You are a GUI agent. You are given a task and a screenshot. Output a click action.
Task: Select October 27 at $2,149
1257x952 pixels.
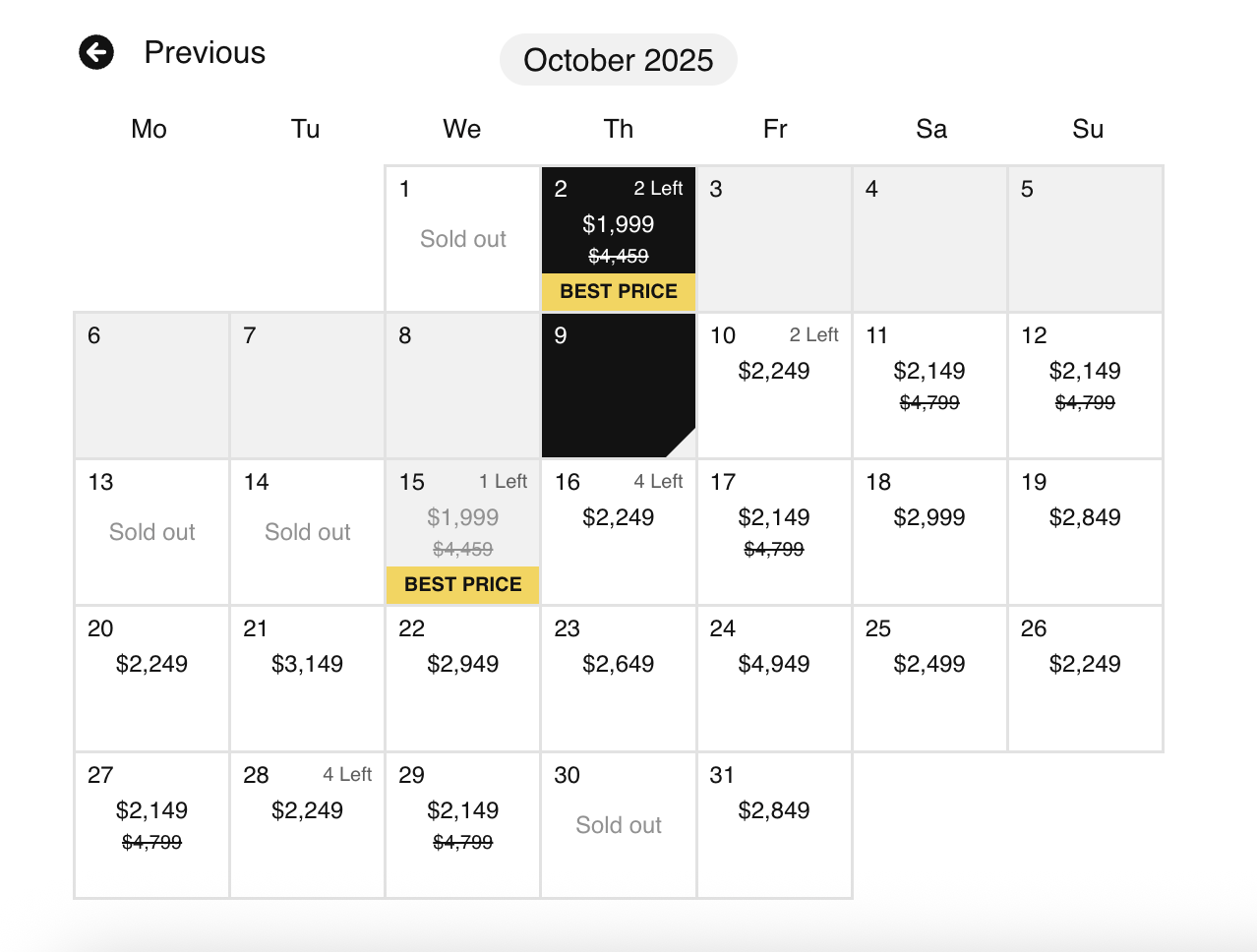click(x=151, y=825)
